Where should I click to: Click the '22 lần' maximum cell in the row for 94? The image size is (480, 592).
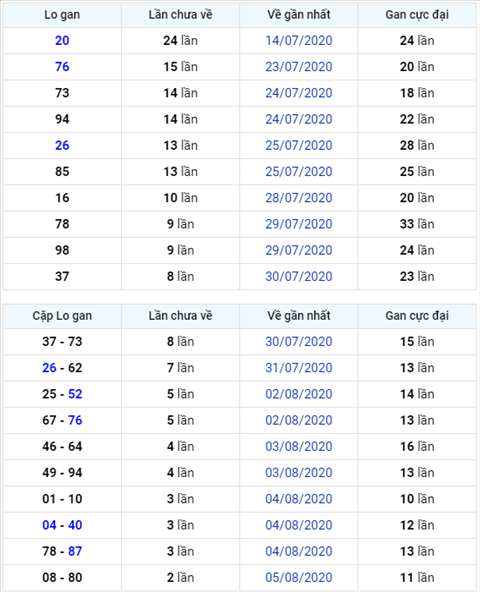coord(417,119)
